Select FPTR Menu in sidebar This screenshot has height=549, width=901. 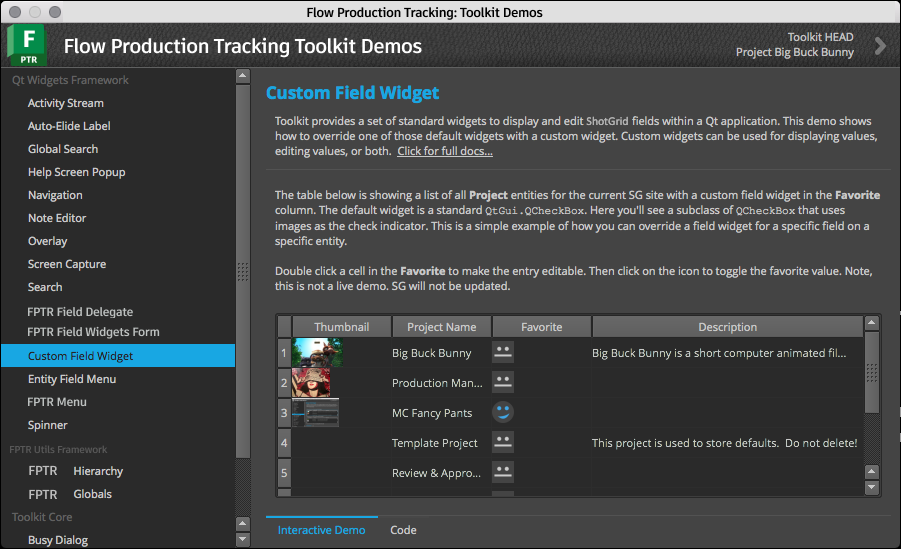tap(56, 402)
